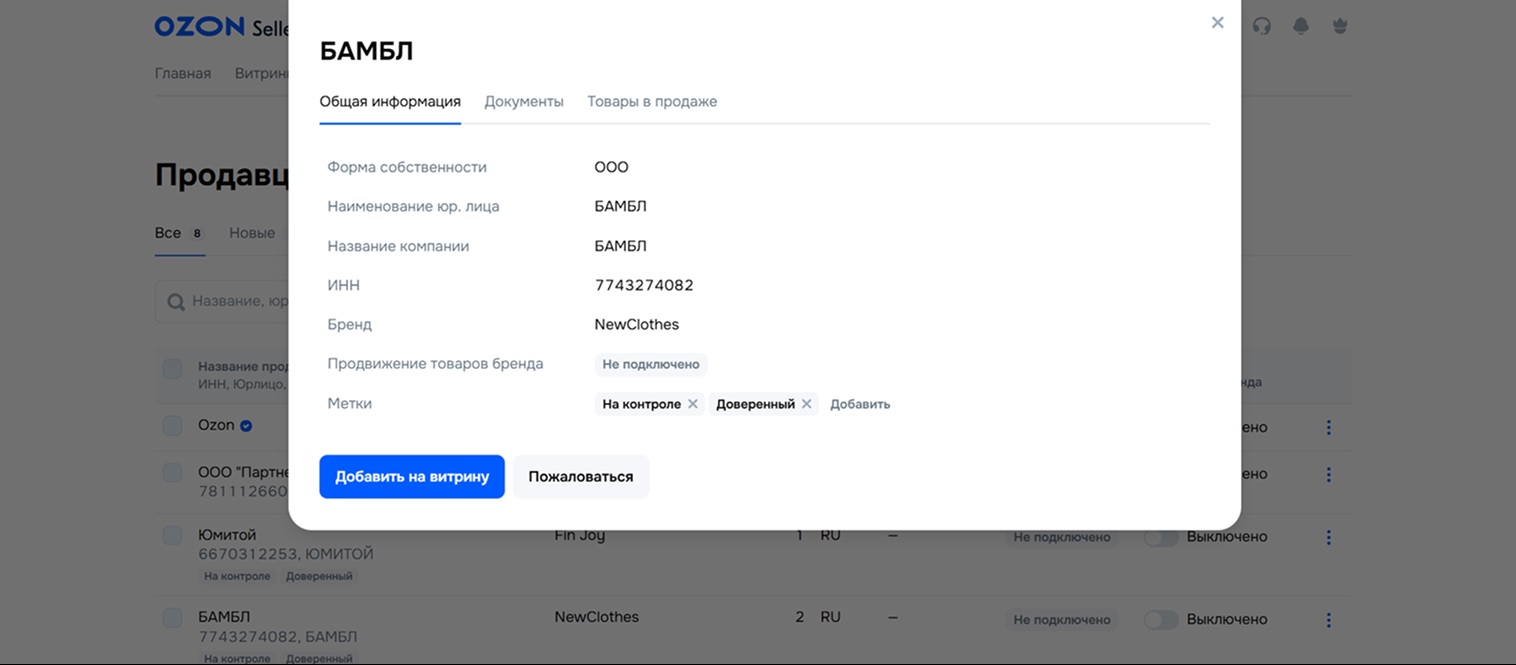1516x665 pixels.
Task: Click the Не подключено badge in the БАМБЛ table row
Action: coord(1062,619)
